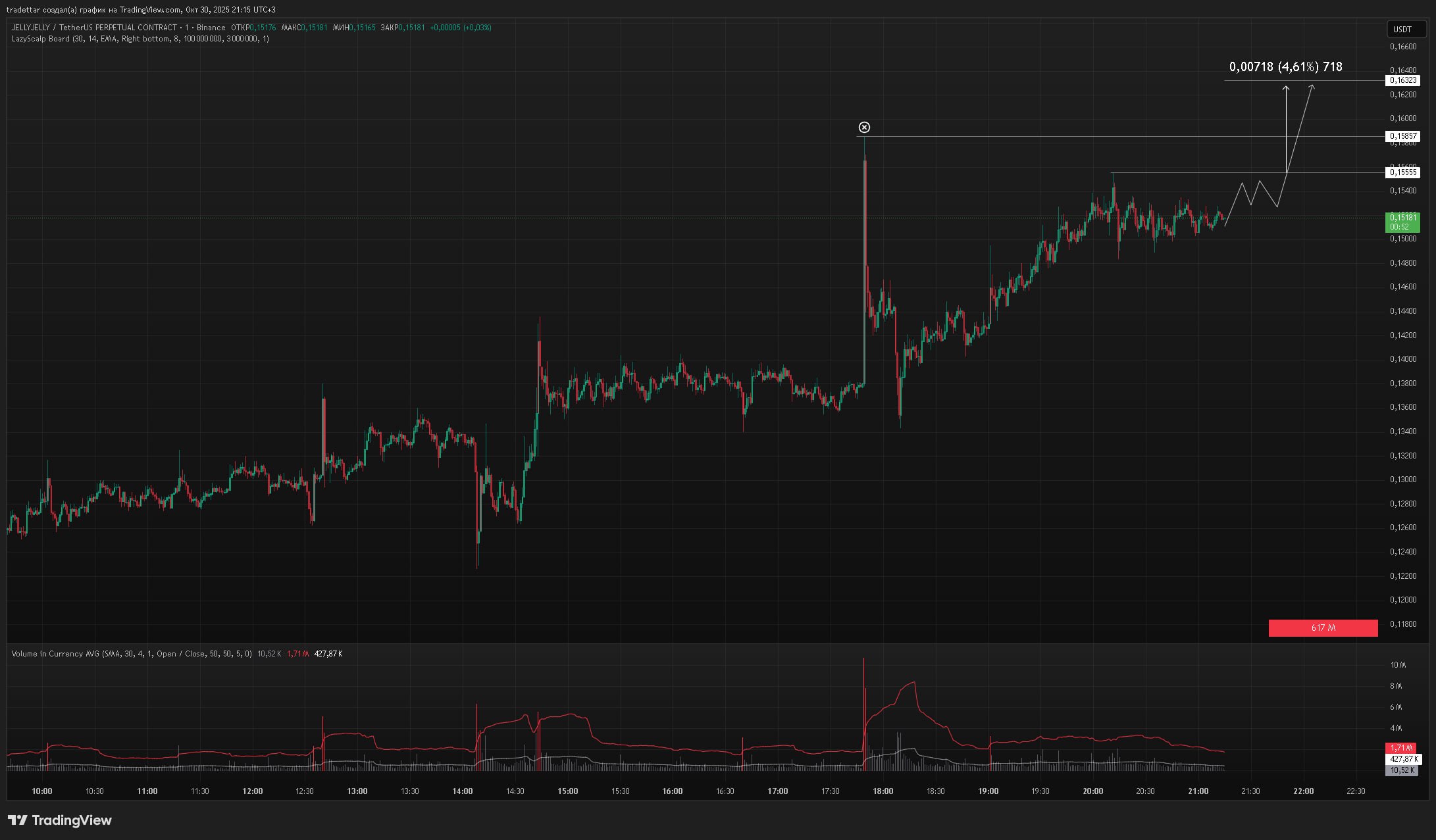Click the 21:00 label on the time axis

[1198, 791]
